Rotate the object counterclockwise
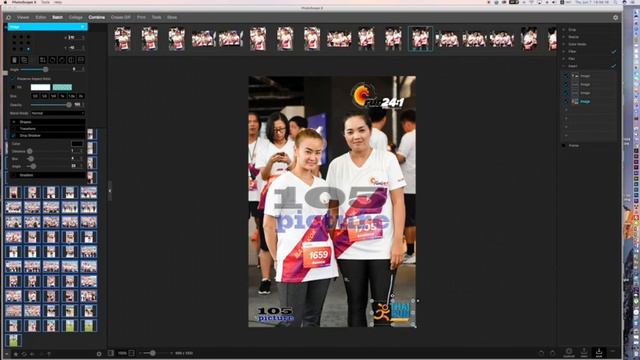 (x=52, y=60)
